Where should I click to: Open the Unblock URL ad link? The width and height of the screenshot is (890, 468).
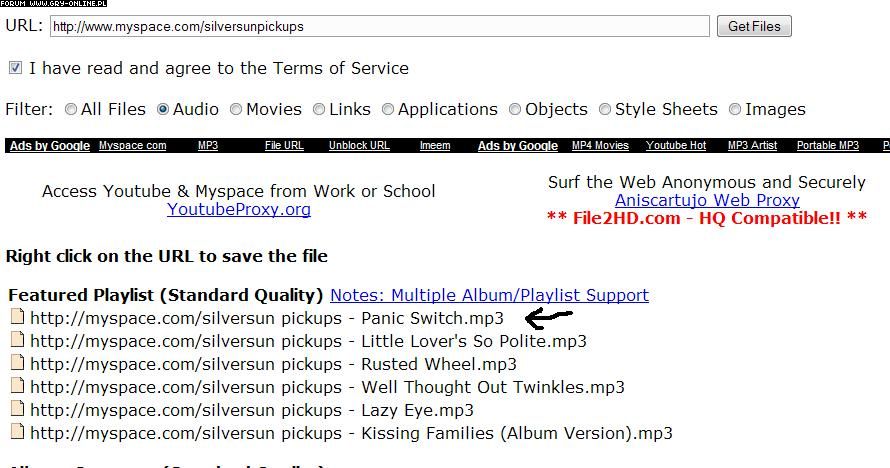[359, 146]
